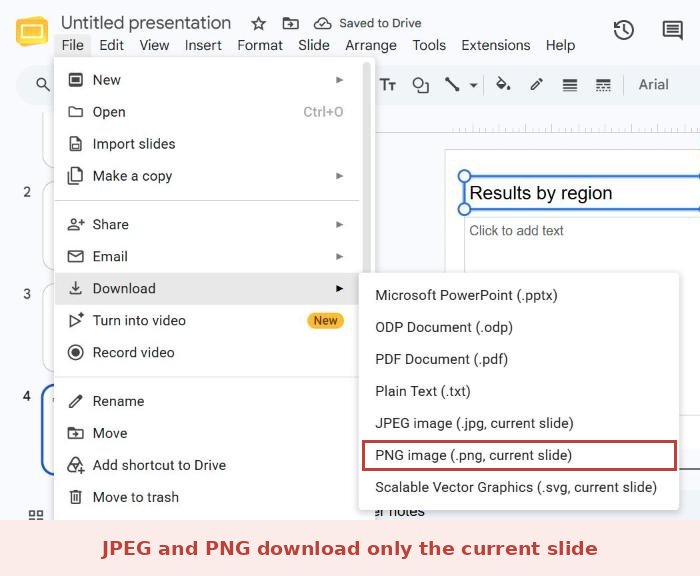Choose Move in File menu
700x576 pixels.
(x=207, y=433)
